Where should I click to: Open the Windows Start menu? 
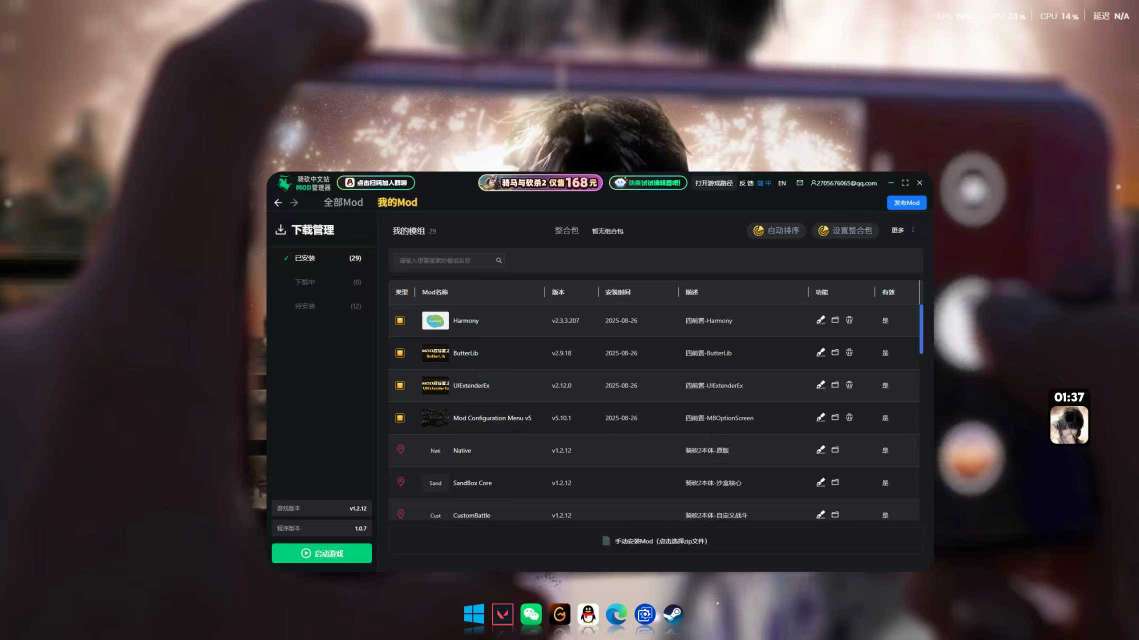pos(474,615)
